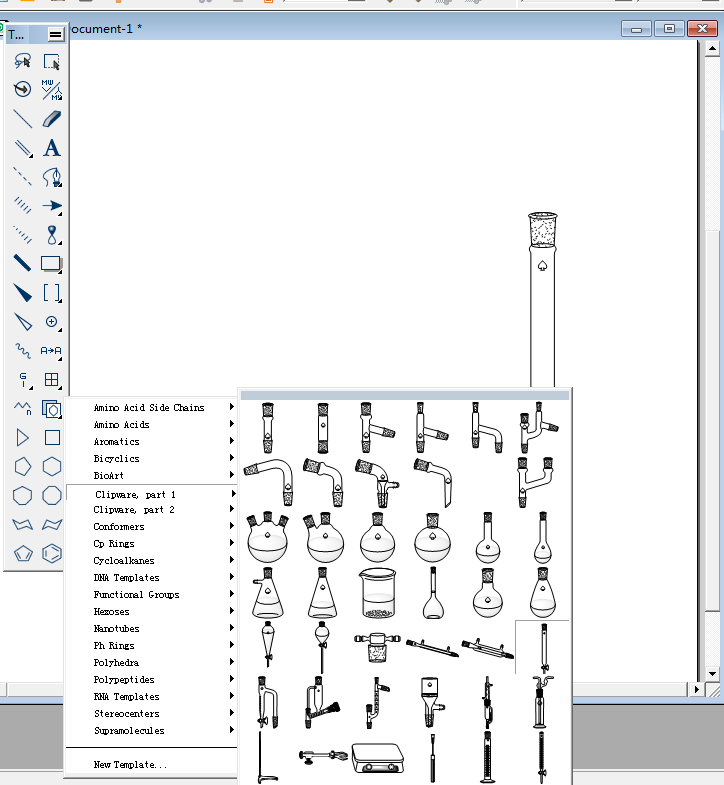Pick the beaker template
Screen dimensions: 724x785
378,593
